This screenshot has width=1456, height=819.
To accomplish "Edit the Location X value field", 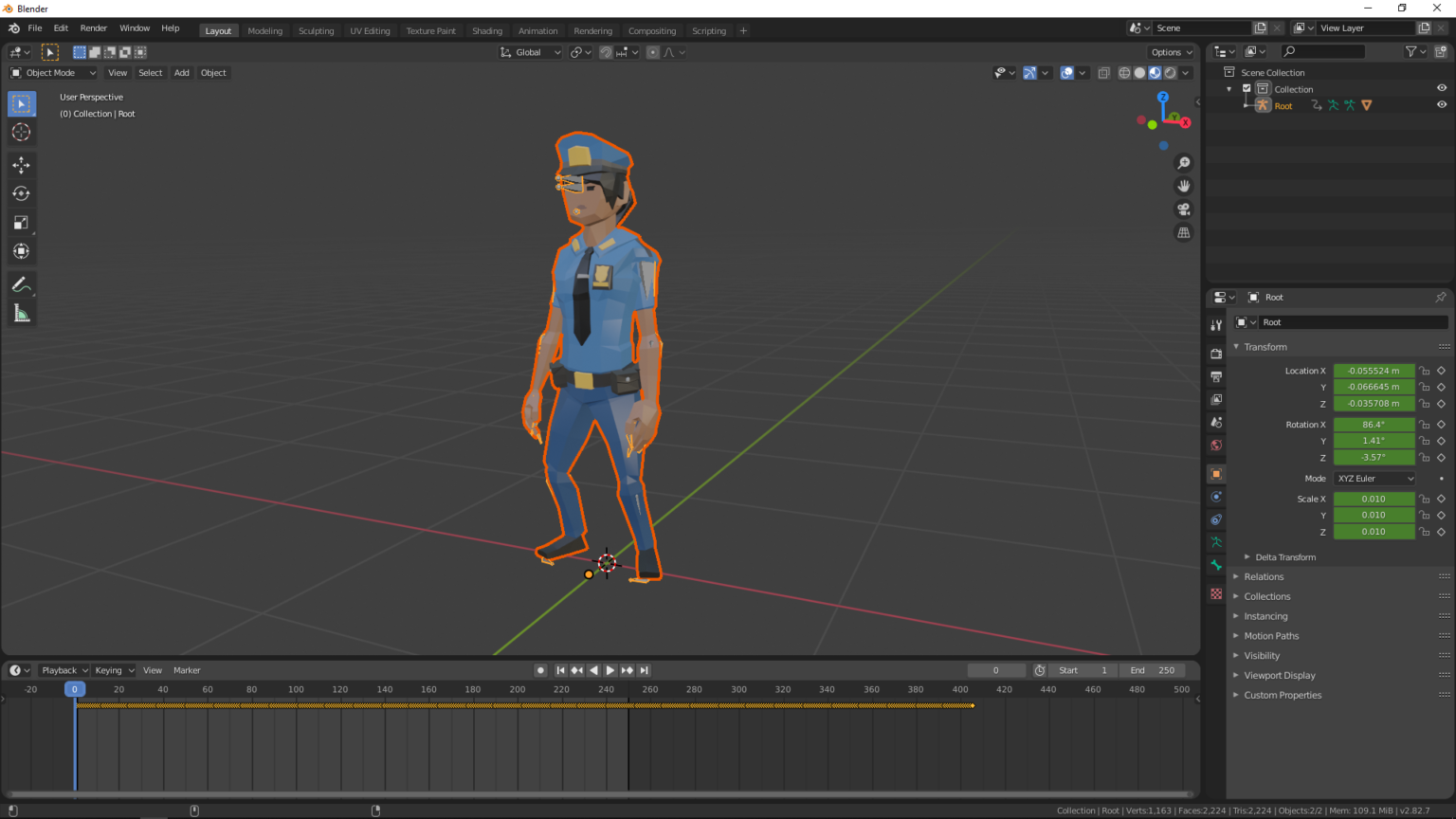I will point(1374,371).
